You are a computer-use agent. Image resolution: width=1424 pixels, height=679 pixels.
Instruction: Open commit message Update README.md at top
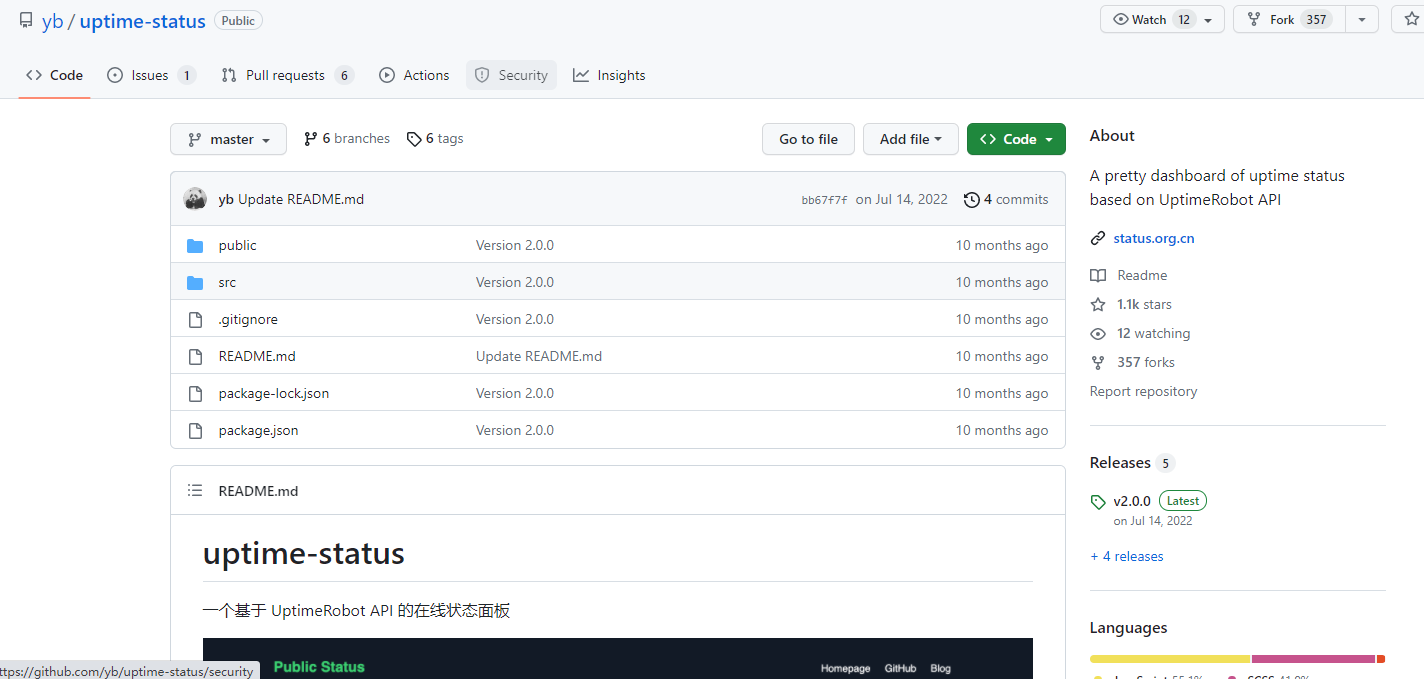point(301,199)
